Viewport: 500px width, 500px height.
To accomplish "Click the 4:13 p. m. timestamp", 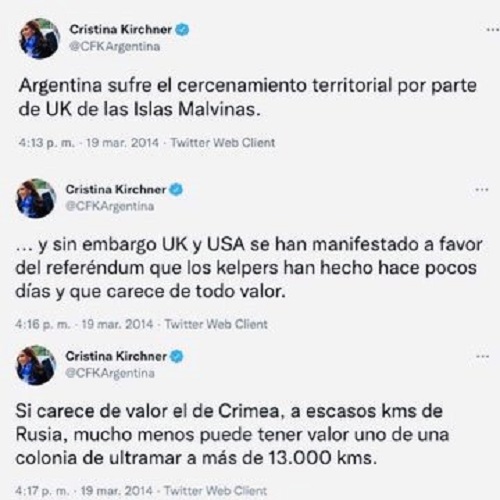I will 47,143.
